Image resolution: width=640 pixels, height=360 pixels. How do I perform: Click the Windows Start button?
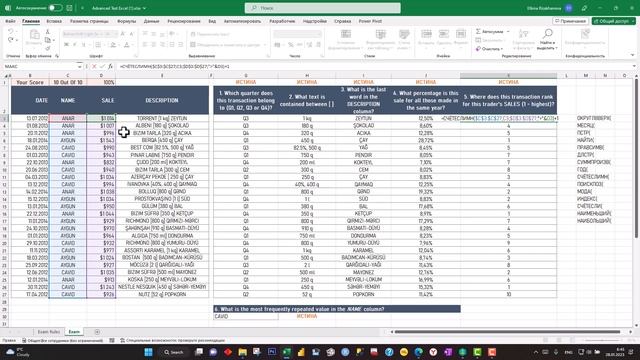point(149,352)
